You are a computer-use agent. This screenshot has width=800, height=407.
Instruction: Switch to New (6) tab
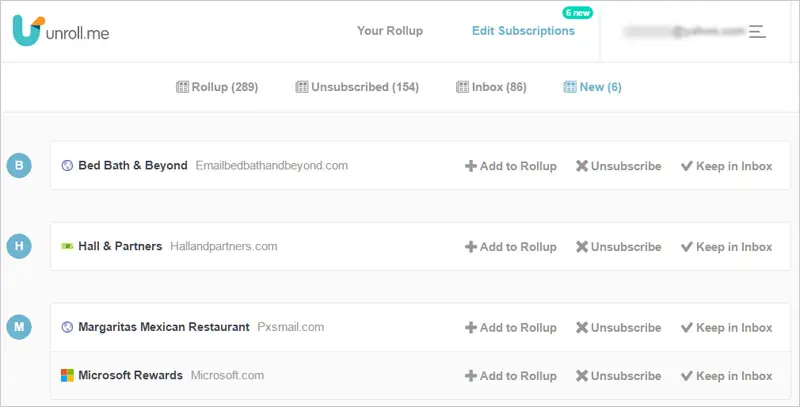[592, 87]
